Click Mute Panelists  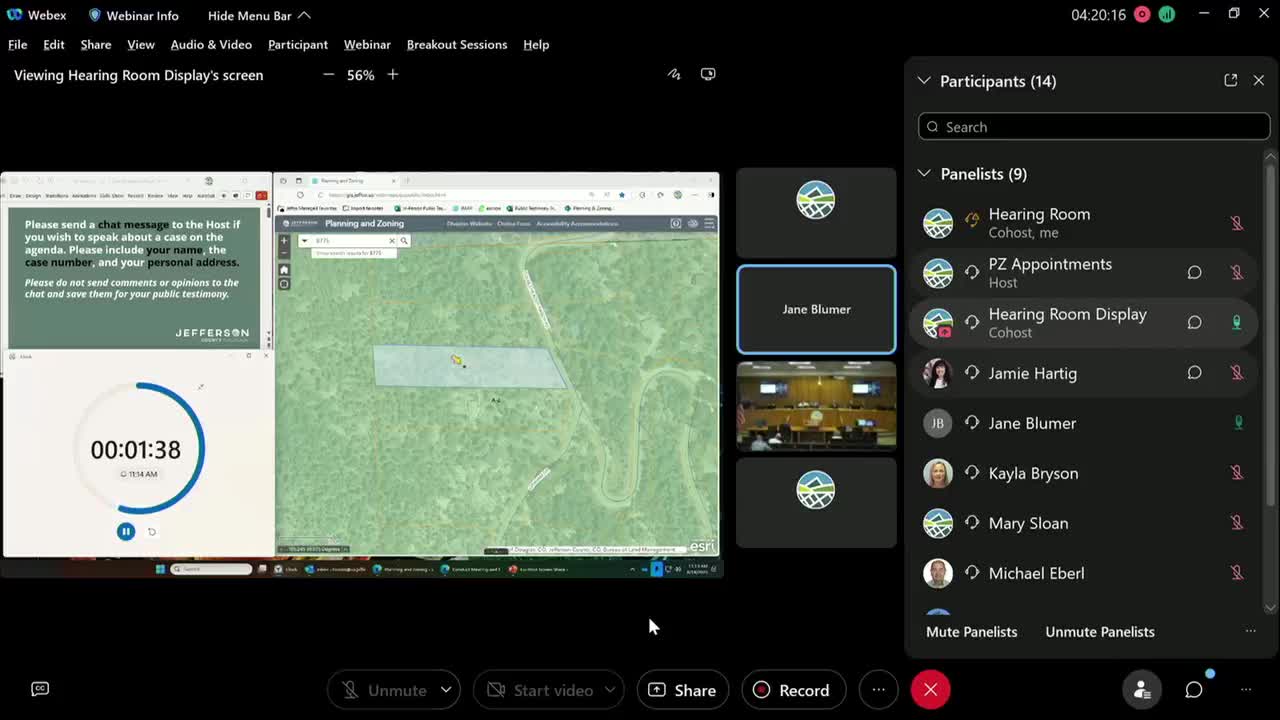(972, 632)
